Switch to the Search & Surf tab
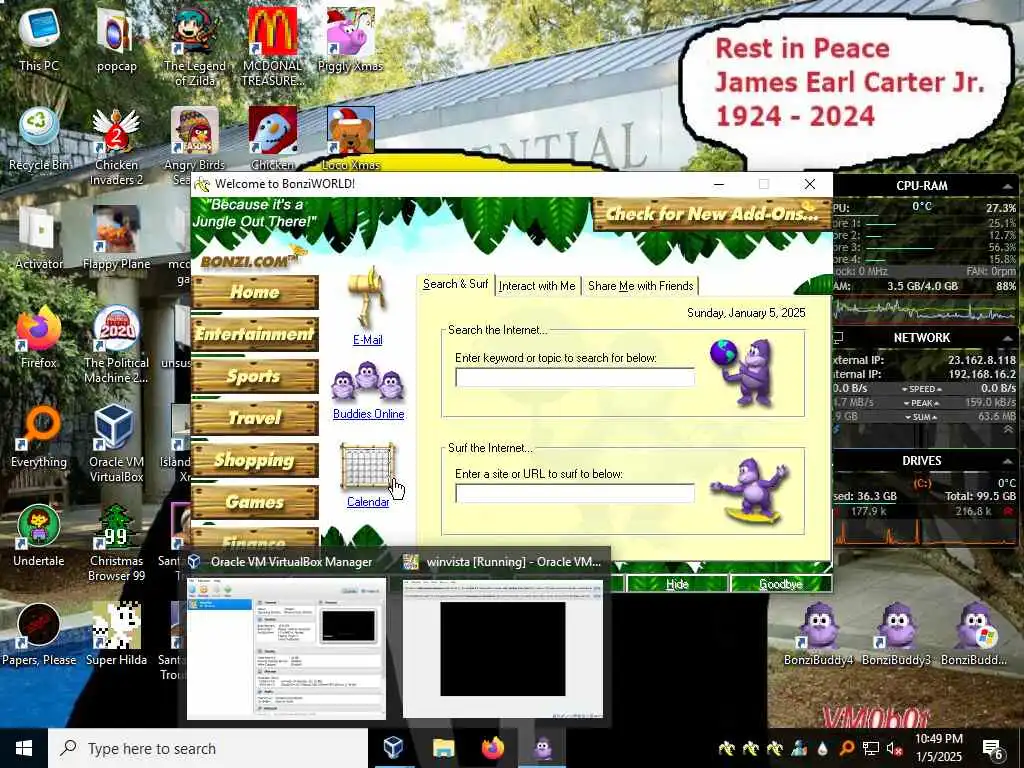The height and width of the screenshot is (768, 1024). (455, 284)
